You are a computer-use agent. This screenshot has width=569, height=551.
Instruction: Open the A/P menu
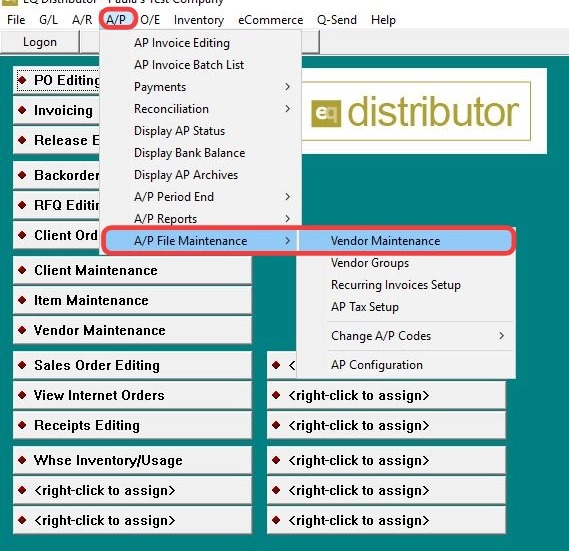116,20
